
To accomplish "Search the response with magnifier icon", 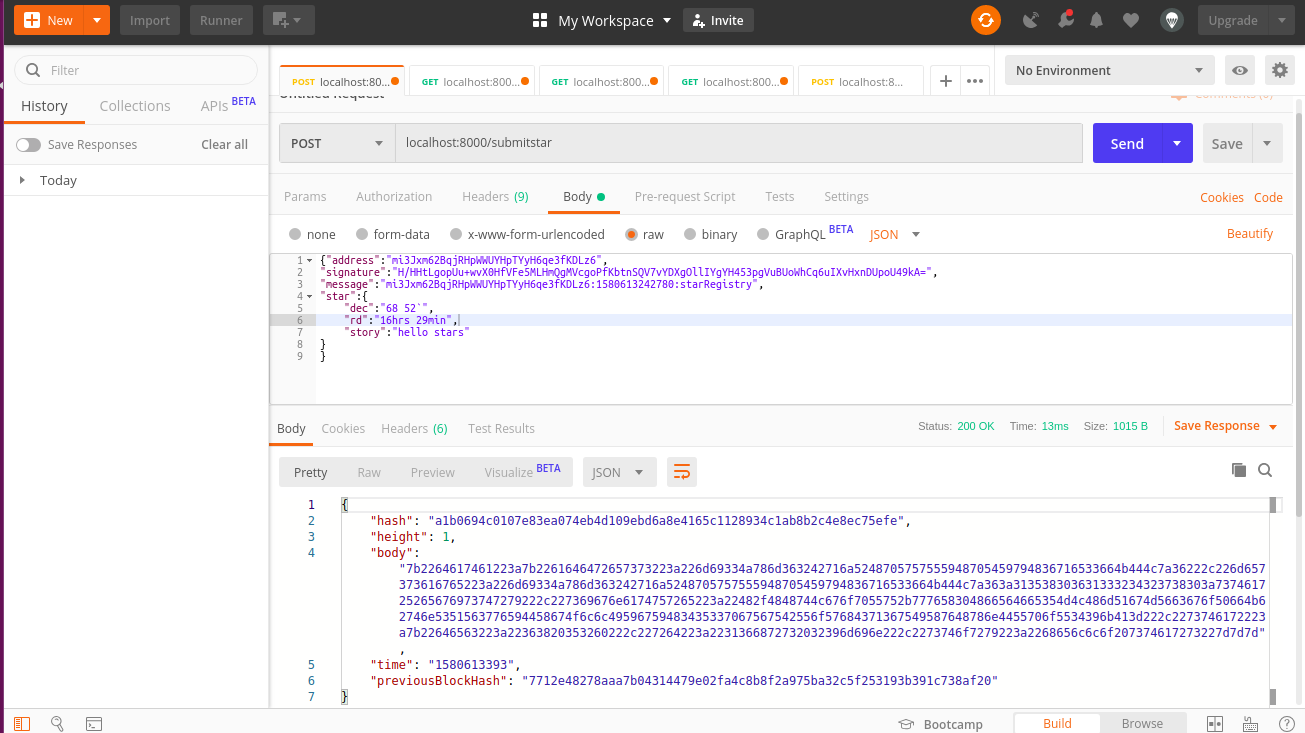I will [x=1265, y=470].
